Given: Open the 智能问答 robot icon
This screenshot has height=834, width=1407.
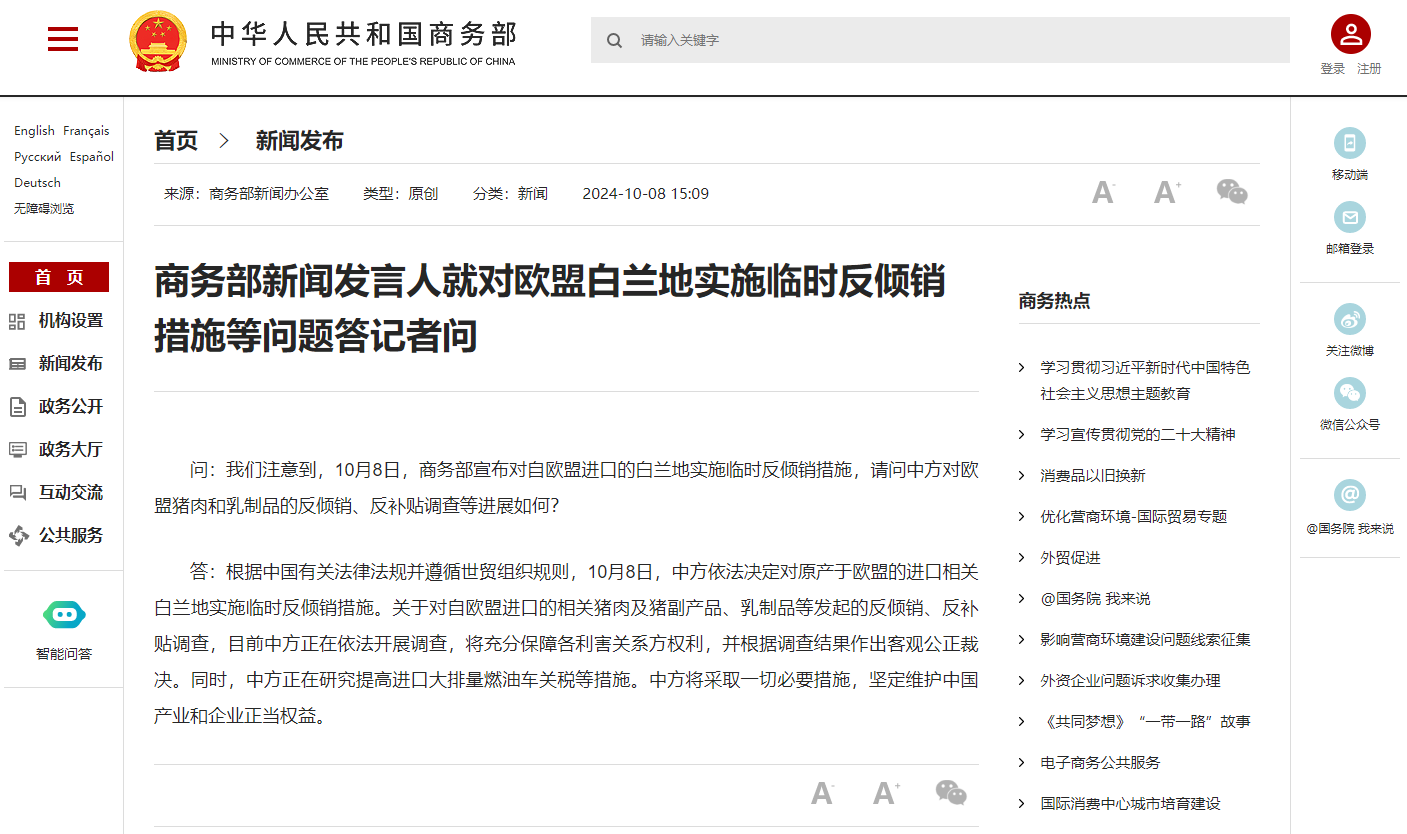Looking at the screenshot, I should click(x=64, y=614).
